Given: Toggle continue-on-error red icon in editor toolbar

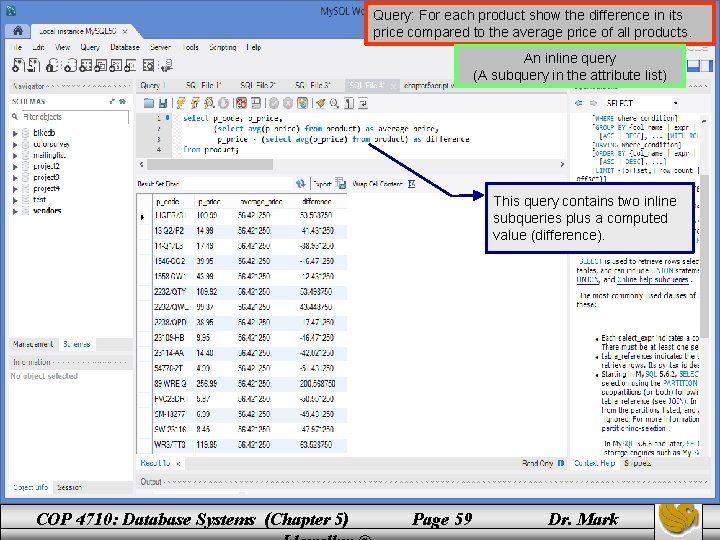Looking at the screenshot, I should pyautogui.click(x=242, y=103).
